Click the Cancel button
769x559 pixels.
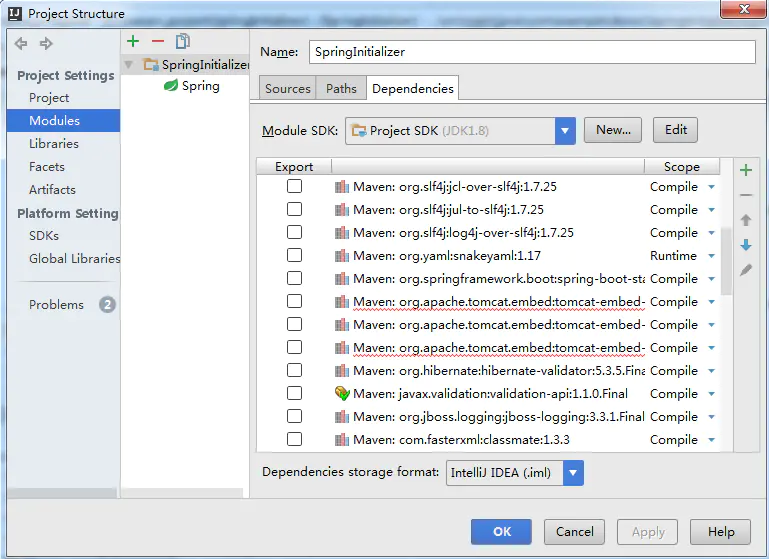point(574,532)
